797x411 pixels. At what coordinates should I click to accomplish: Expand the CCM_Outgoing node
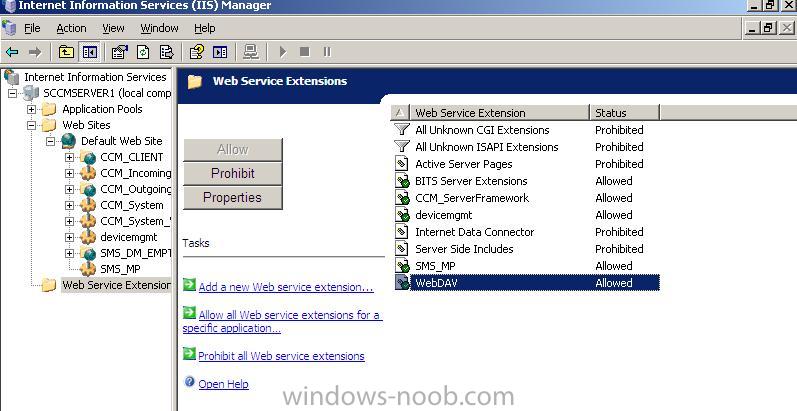(x=69, y=189)
